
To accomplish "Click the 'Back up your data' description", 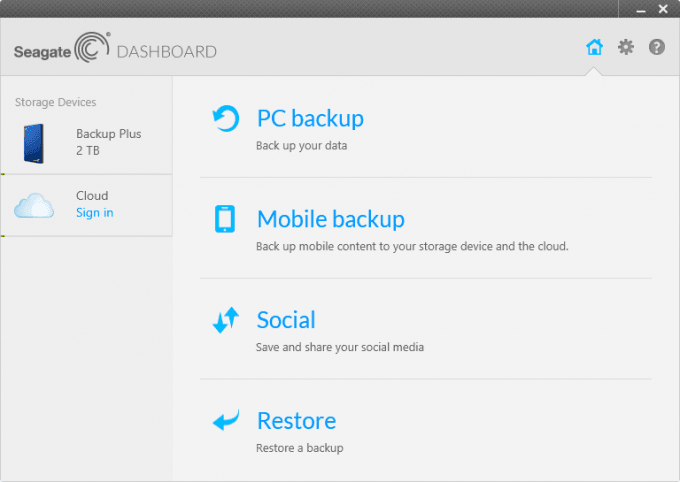I will 301,146.
